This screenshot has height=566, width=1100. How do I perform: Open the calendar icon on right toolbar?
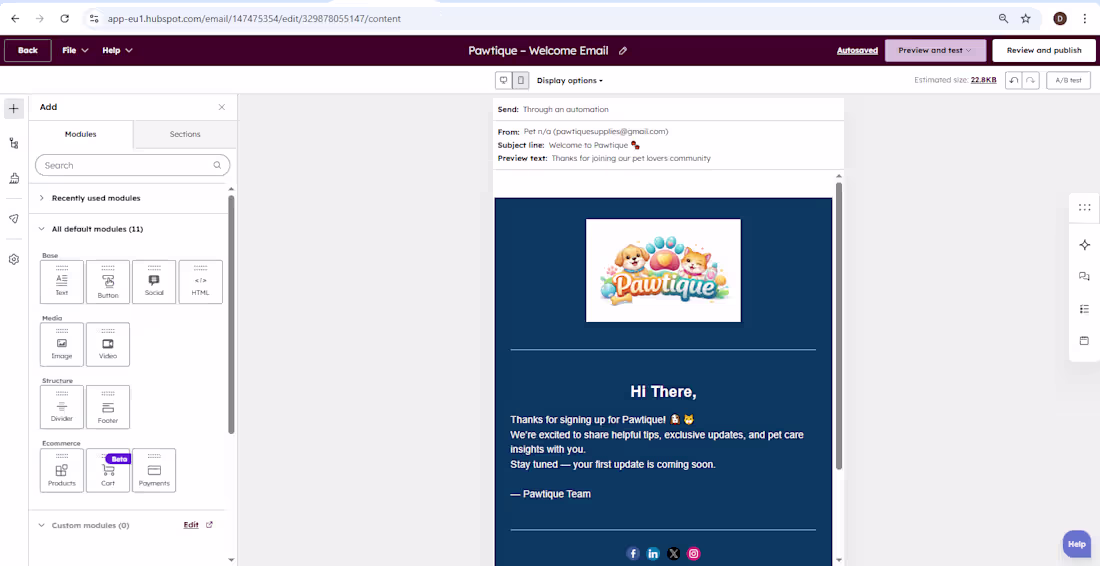pos(1085,341)
